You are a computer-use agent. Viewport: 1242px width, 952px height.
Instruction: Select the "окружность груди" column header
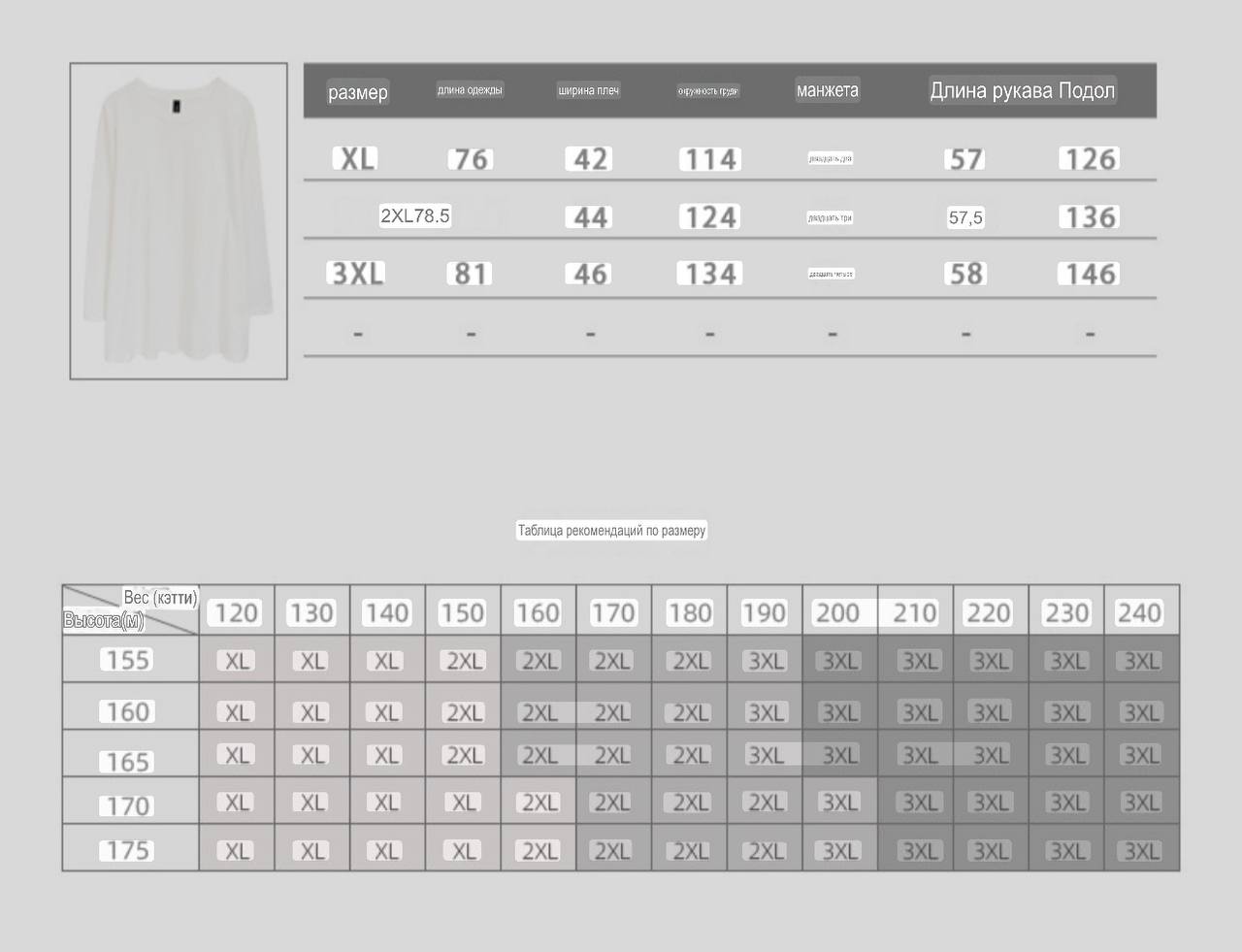click(708, 91)
